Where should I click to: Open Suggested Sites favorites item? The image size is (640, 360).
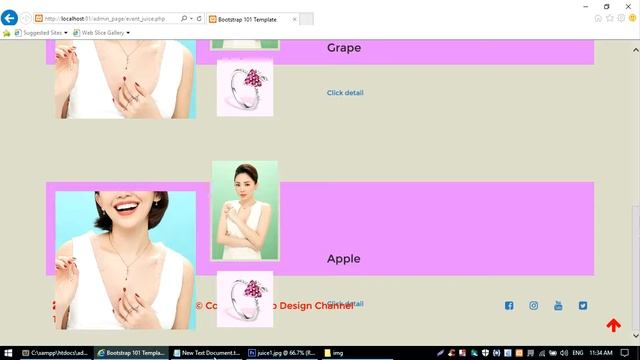pyautogui.click(x=41, y=33)
